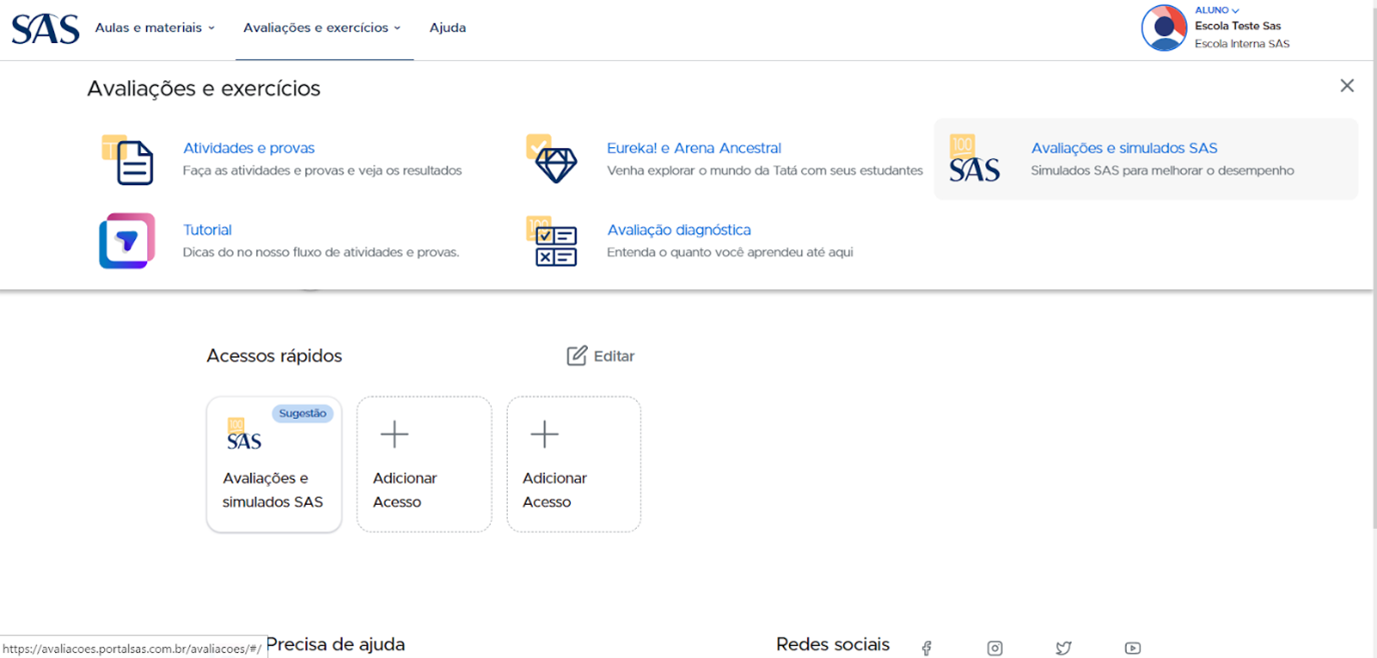This screenshot has width=1377, height=658.
Task: Close the Avaliações e exercícios panel
Action: pyautogui.click(x=1347, y=86)
